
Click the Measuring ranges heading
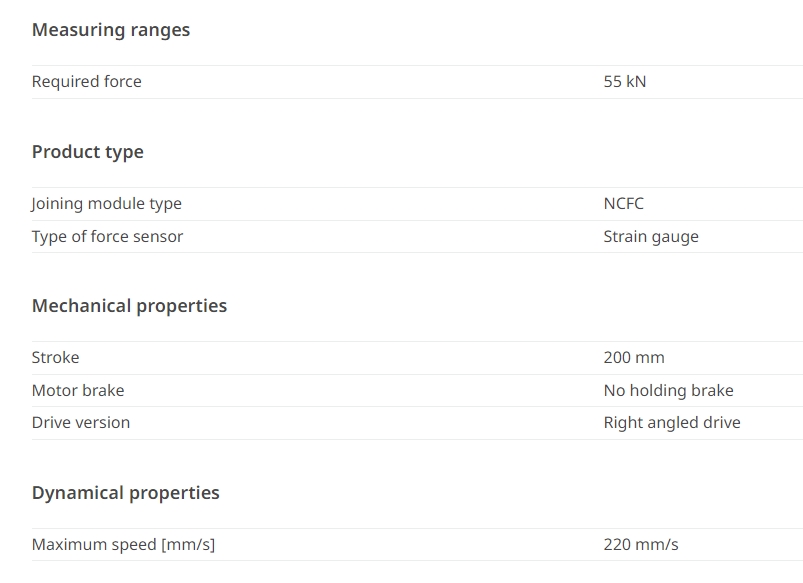click(x=111, y=30)
